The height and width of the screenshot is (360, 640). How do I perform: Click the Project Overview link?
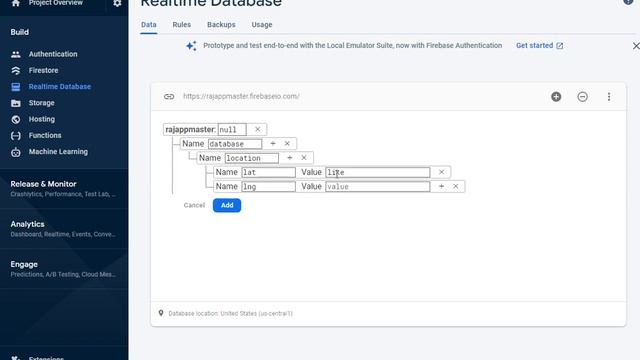click(x=56, y=3)
